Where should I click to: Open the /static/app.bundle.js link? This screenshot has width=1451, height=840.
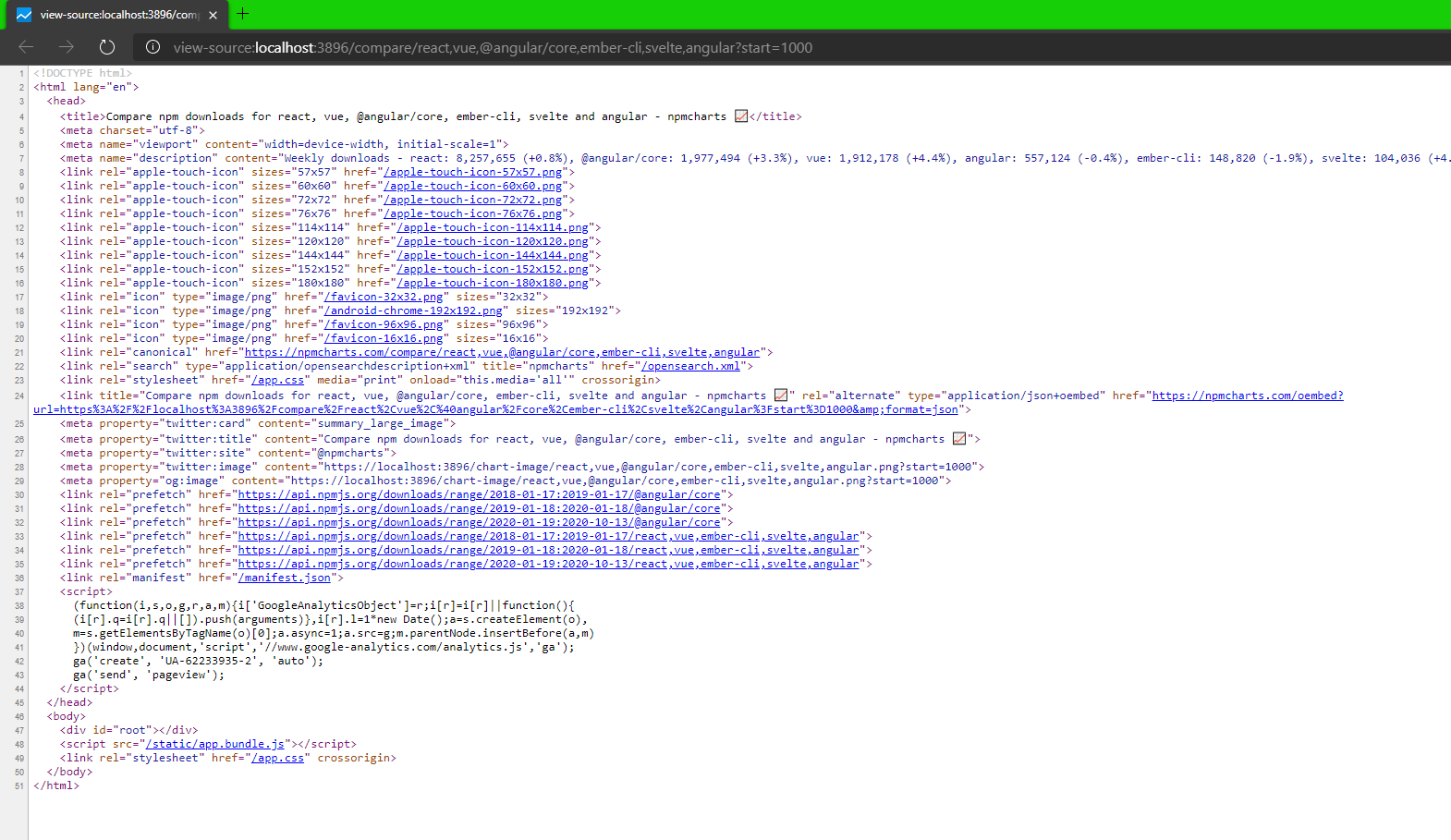click(x=214, y=744)
